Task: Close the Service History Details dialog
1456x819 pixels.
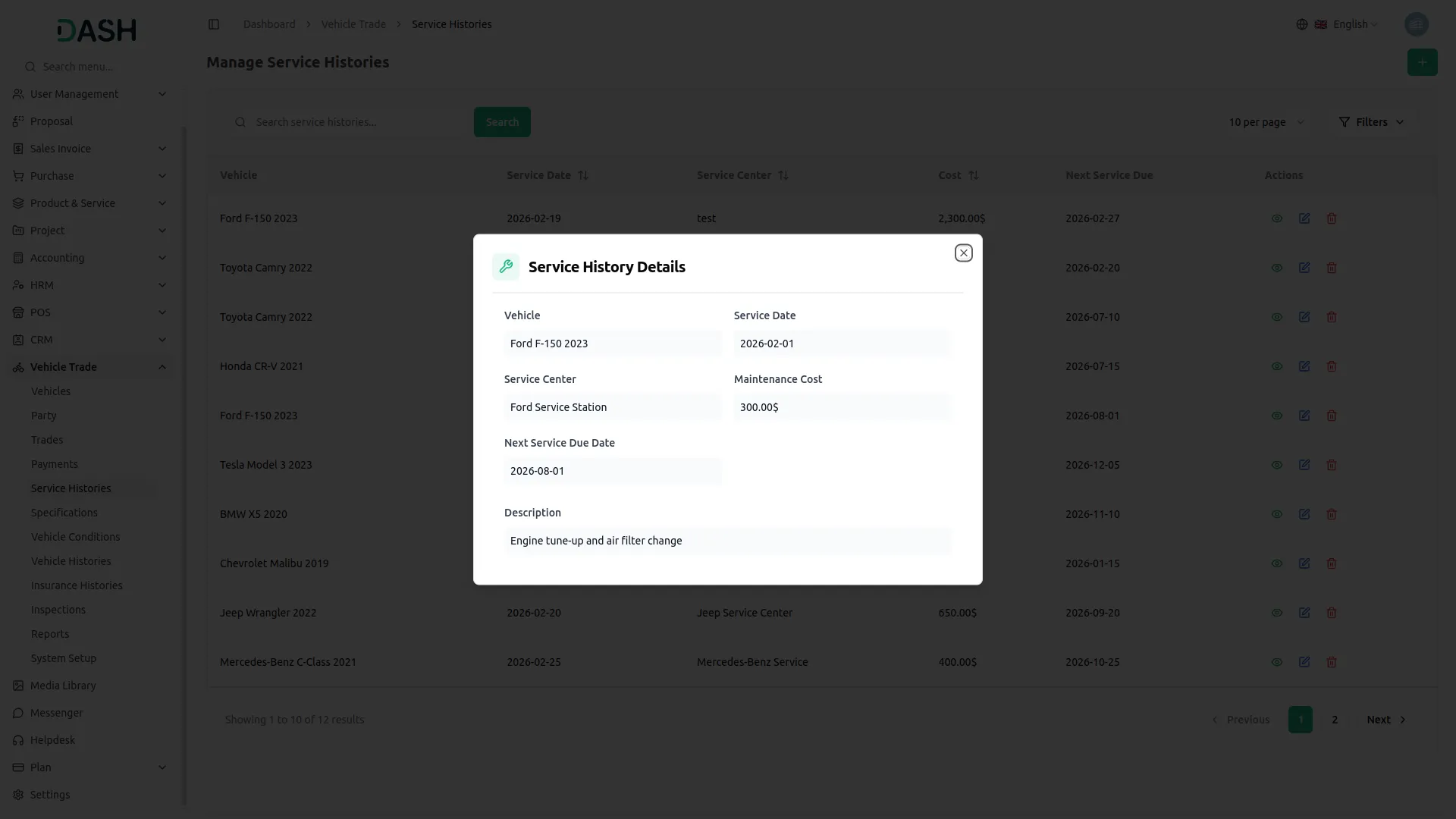Action: coord(963,253)
